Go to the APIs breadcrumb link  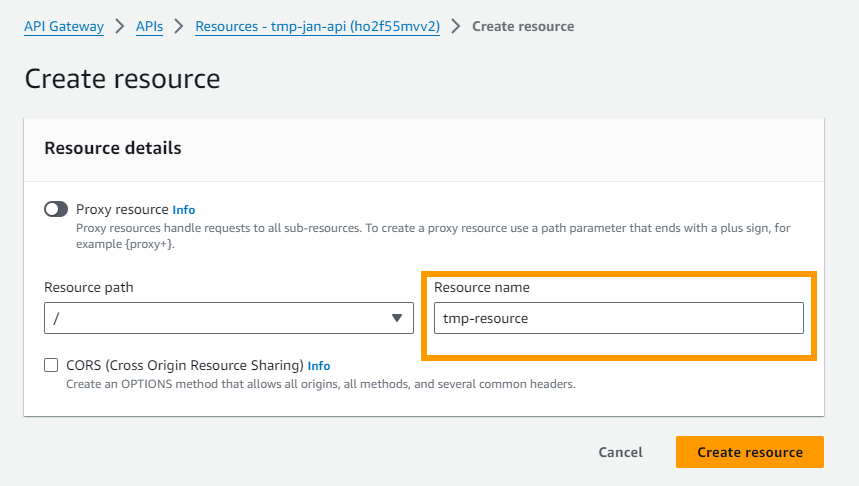[149, 26]
